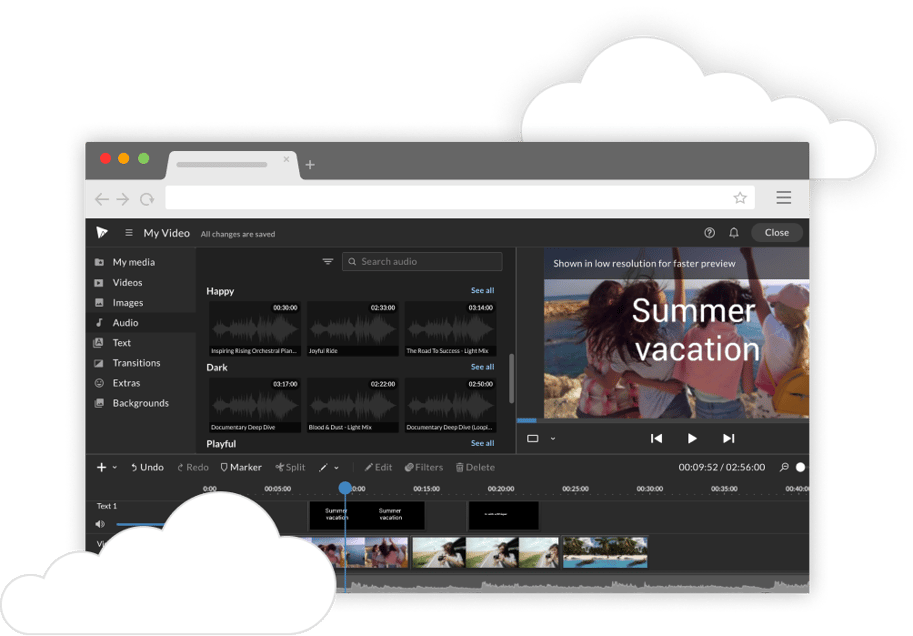Click the notifications bell

point(734,232)
